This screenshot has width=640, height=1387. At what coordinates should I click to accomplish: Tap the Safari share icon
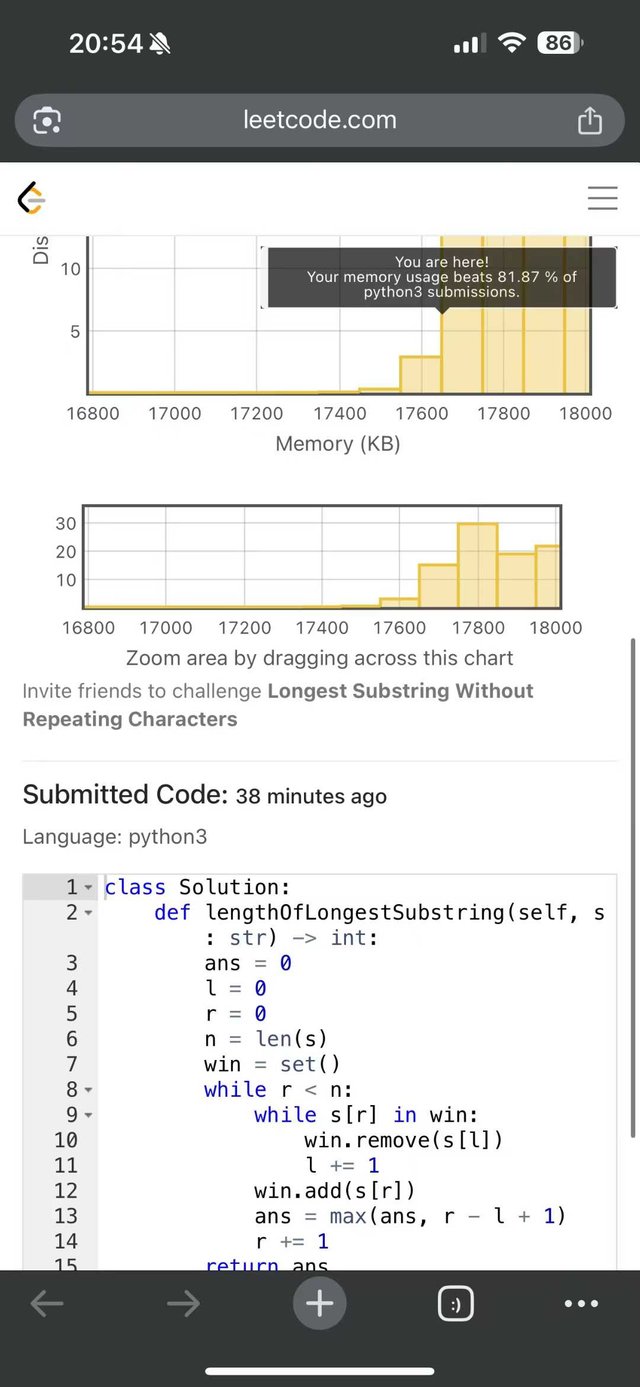tap(590, 120)
